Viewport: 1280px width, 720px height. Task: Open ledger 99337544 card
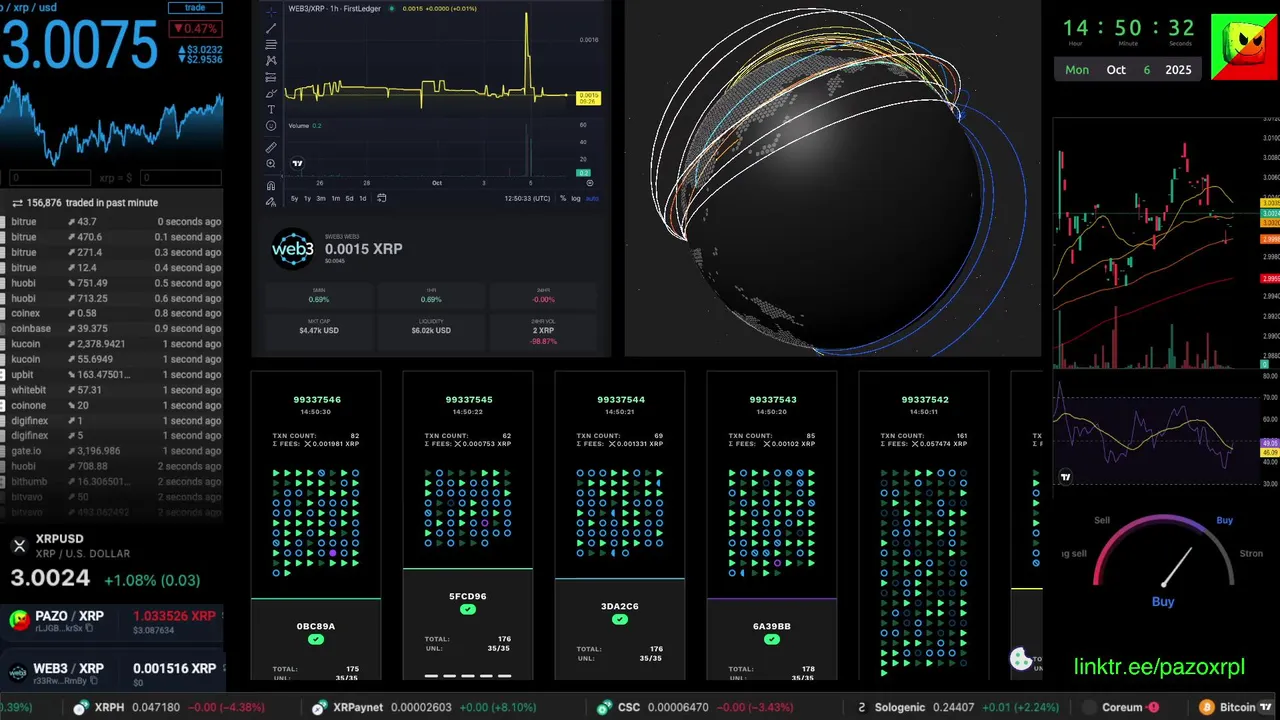pyautogui.click(x=620, y=527)
